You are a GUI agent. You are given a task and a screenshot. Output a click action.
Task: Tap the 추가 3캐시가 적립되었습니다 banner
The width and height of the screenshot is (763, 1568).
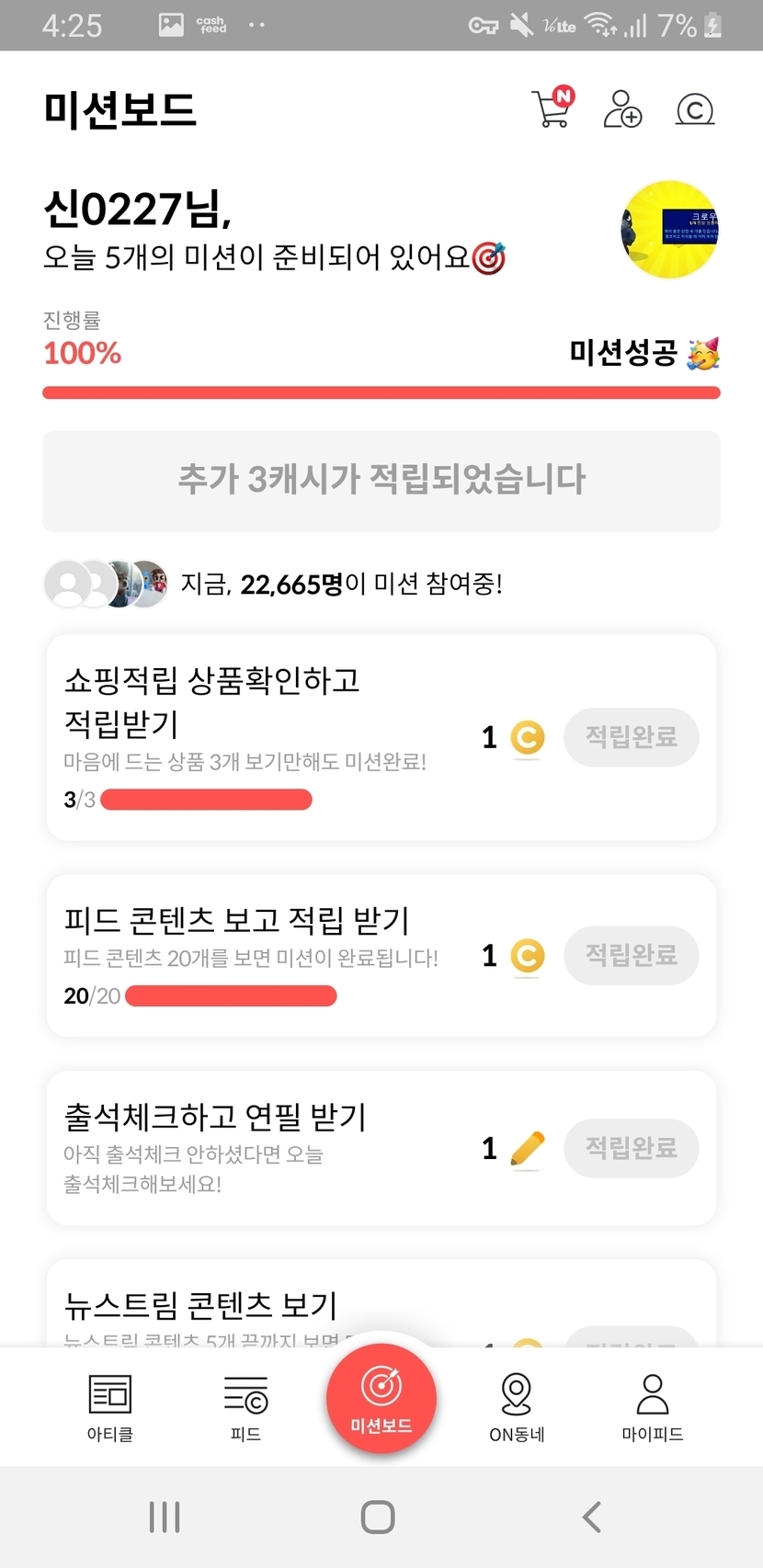(381, 481)
